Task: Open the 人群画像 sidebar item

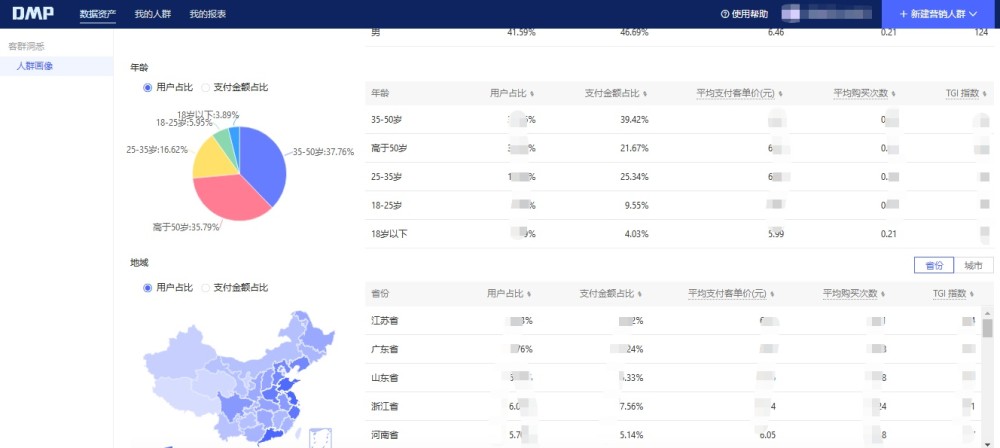Action: pos(35,66)
